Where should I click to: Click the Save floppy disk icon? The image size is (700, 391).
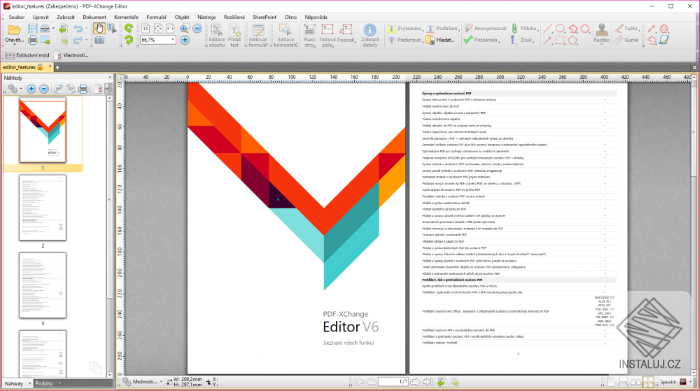point(33,29)
